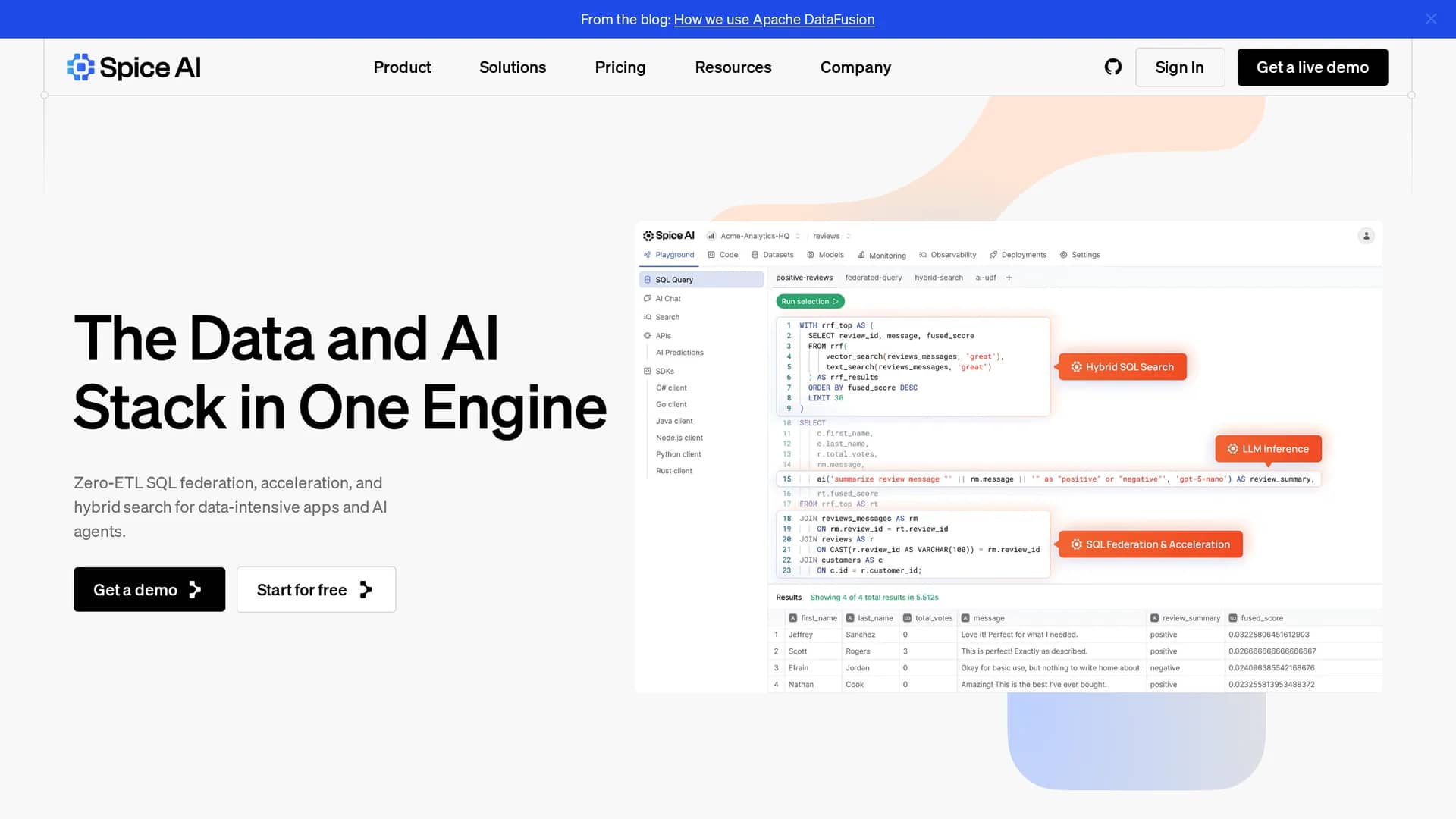This screenshot has width=1456, height=819.
Task: Switch to Datasets tab
Action: 772,255
